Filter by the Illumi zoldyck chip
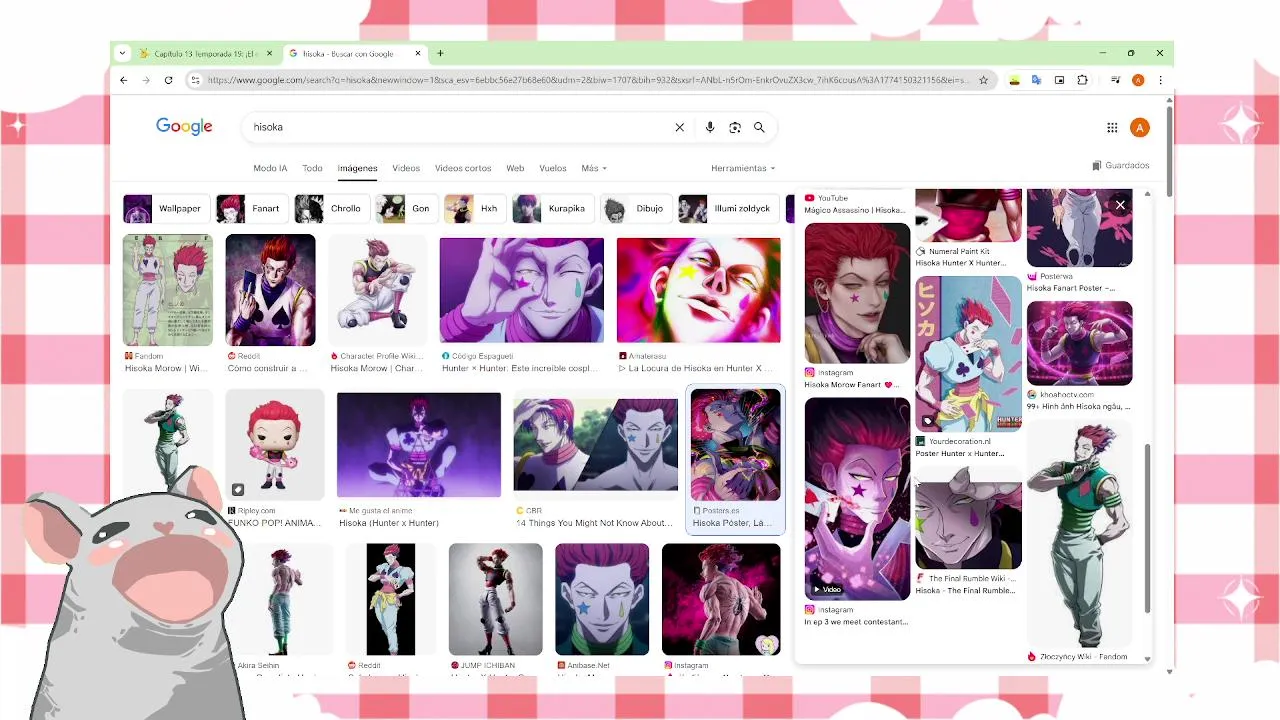Screen dimensions: 1280x720 (x=728, y=208)
